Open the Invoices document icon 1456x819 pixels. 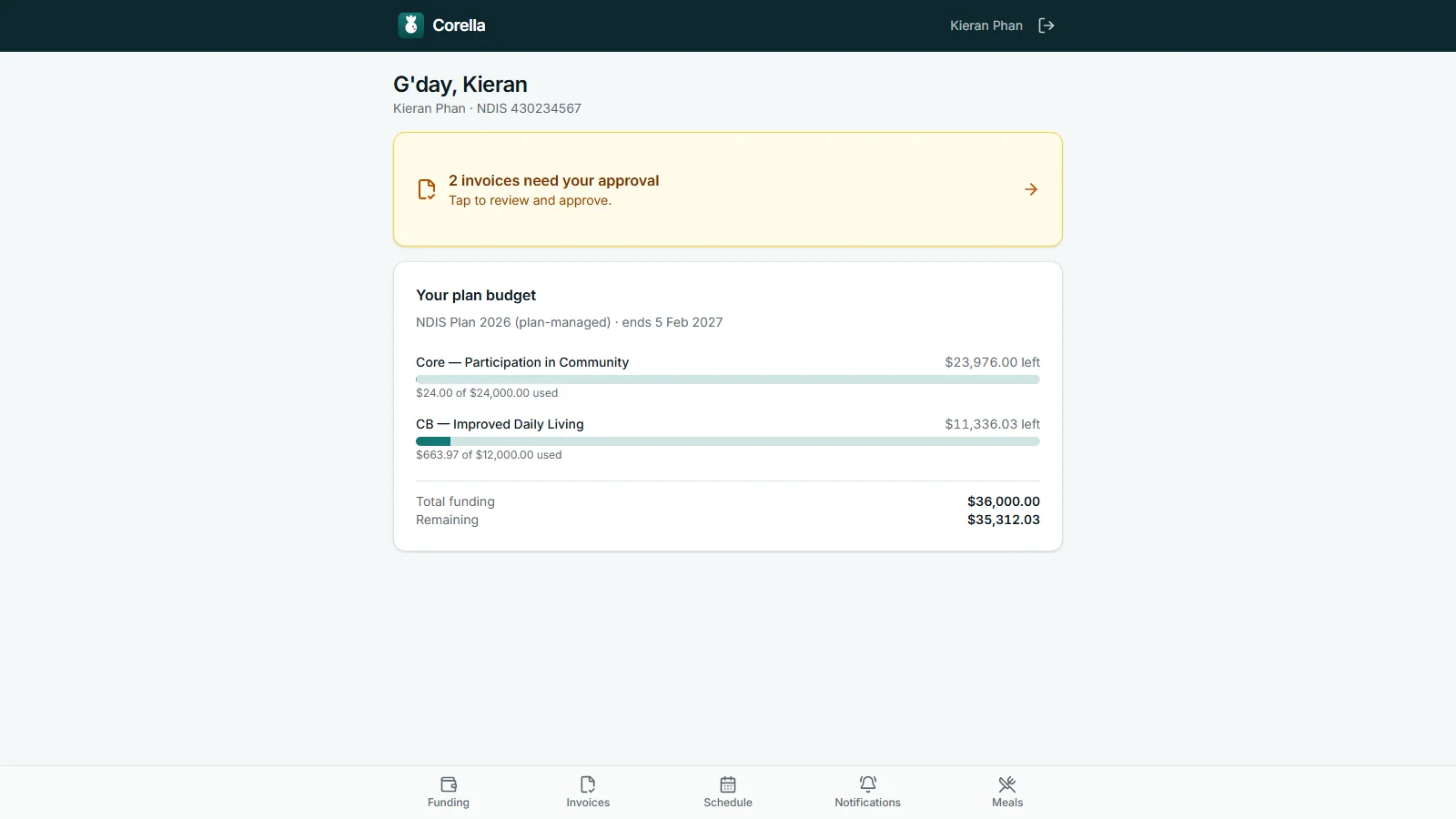pyautogui.click(x=588, y=784)
